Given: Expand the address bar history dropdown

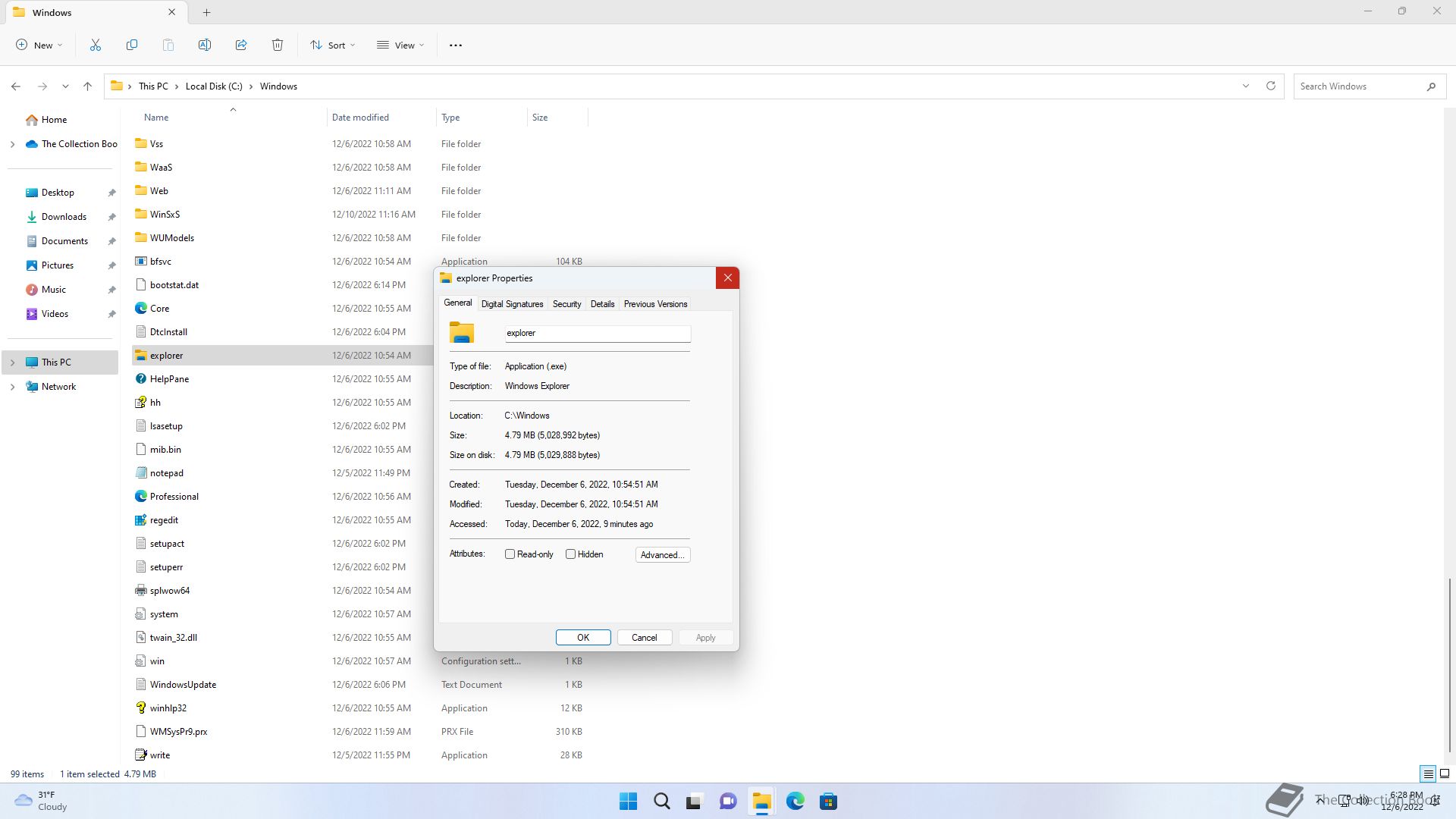Looking at the screenshot, I should pos(1245,86).
